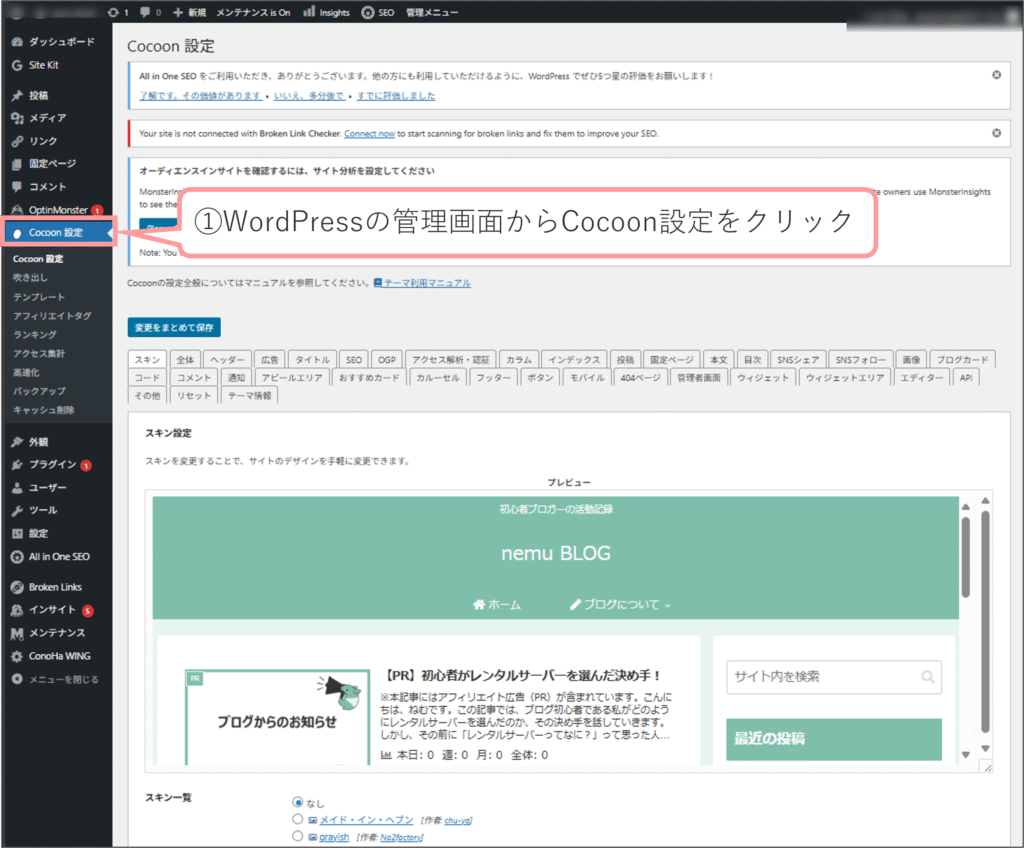Choose the grayish skin radio button
Viewport: 1024px width, 848px height.
point(297,836)
